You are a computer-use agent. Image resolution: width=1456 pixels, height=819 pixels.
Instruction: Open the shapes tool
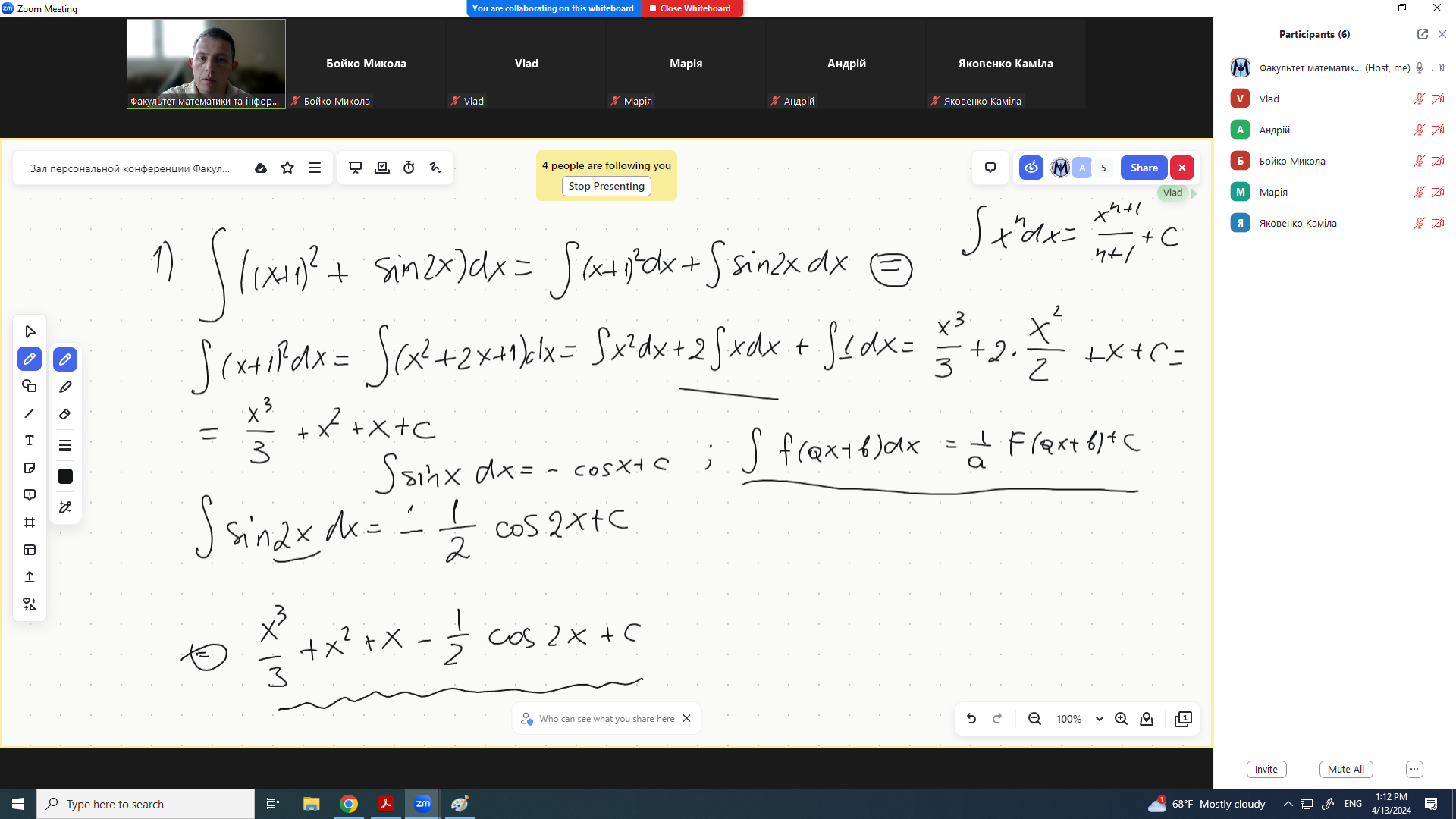click(30, 386)
